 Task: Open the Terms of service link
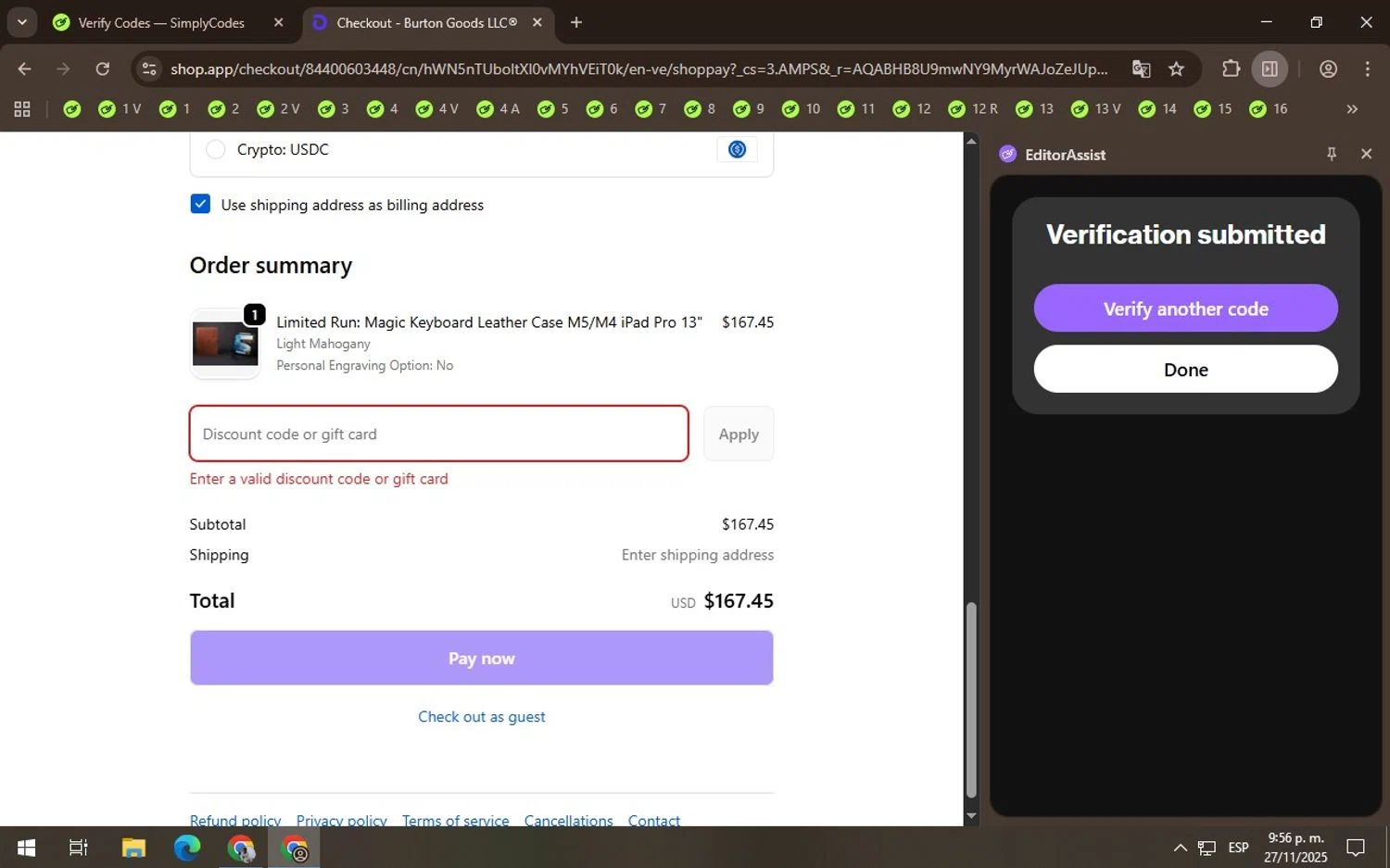456,820
